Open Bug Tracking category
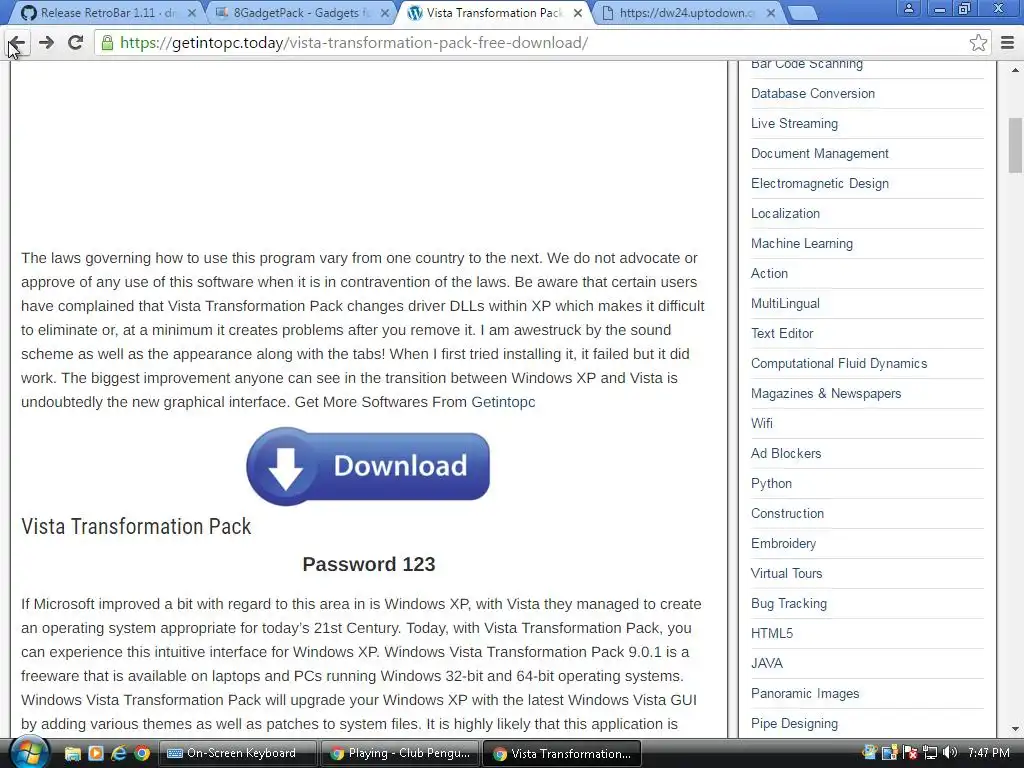This screenshot has width=1024, height=768. (789, 603)
